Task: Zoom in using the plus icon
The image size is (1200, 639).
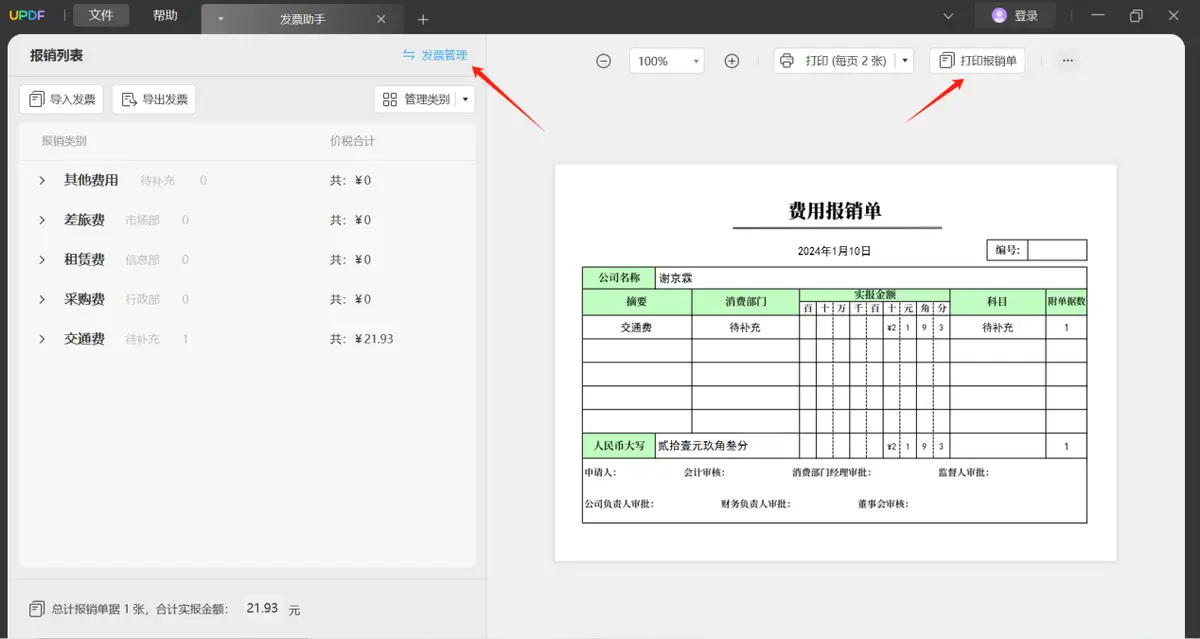Action: click(731, 60)
